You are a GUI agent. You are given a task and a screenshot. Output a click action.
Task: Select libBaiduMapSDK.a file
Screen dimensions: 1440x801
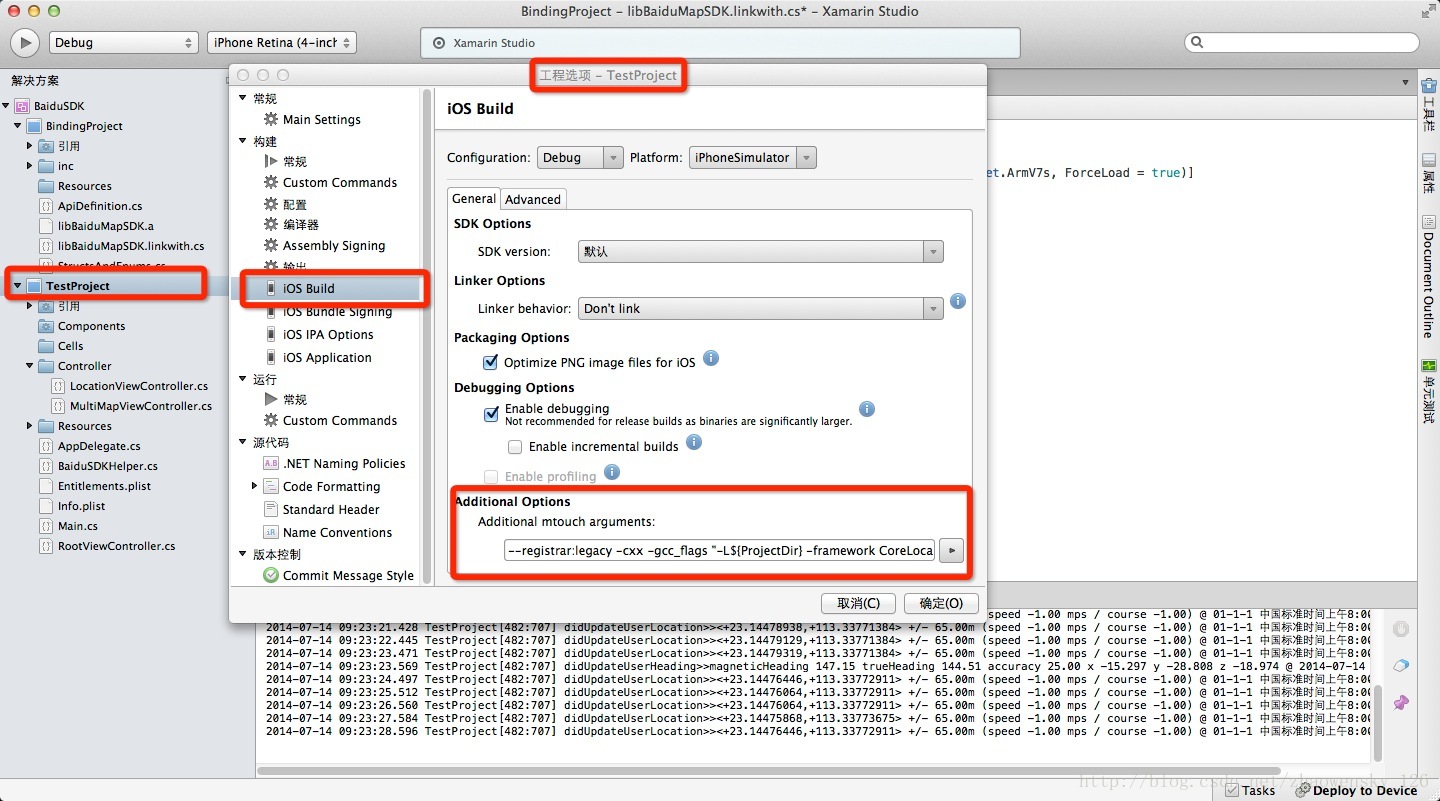click(105, 226)
